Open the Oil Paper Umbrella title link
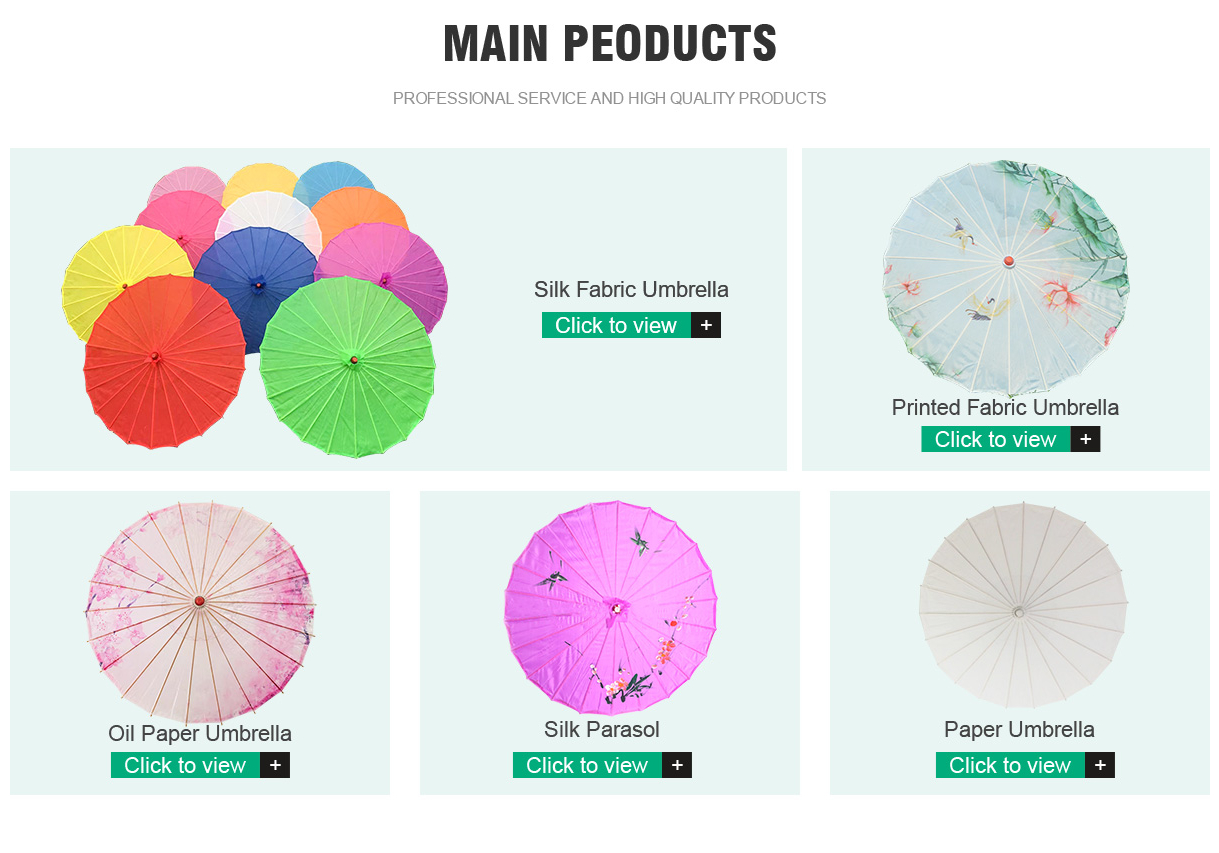The width and height of the screenshot is (1219, 853). (200, 734)
